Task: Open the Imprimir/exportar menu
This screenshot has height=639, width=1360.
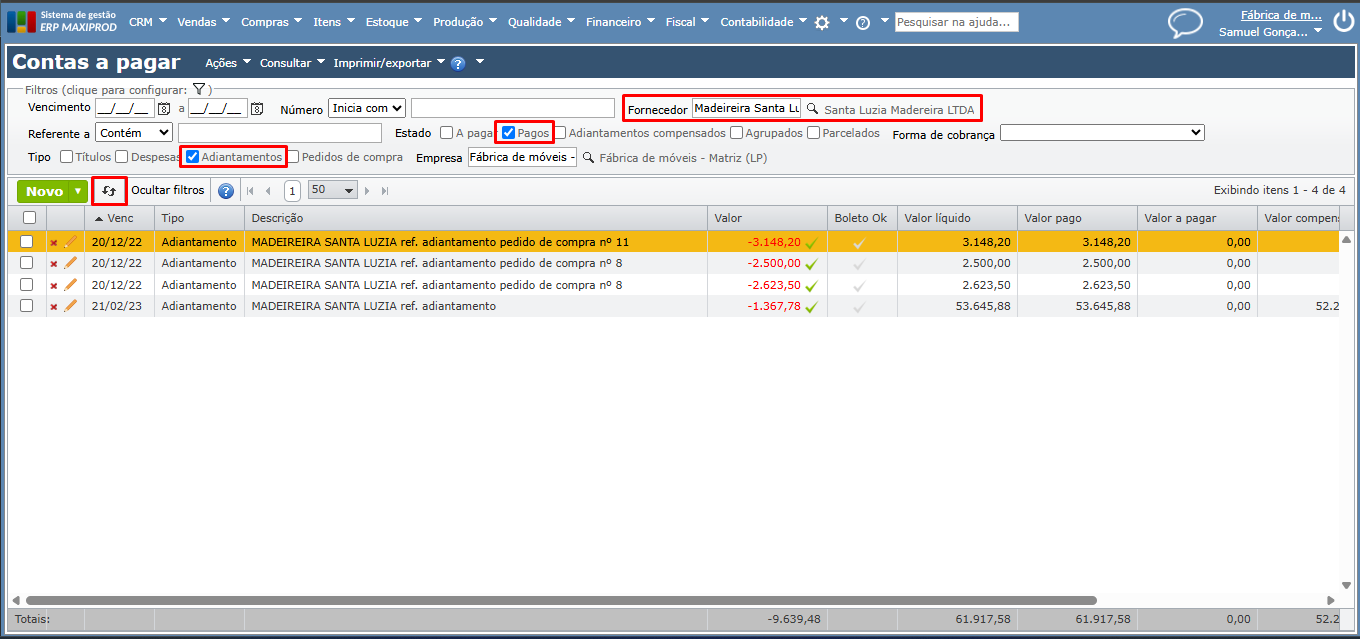Action: tap(388, 63)
